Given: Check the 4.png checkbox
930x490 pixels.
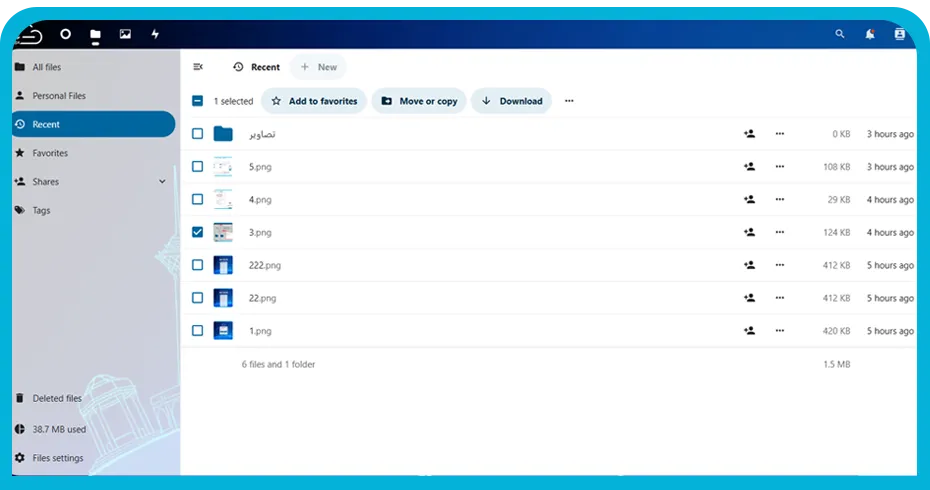Looking at the screenshot, I should tap(198, 199).
